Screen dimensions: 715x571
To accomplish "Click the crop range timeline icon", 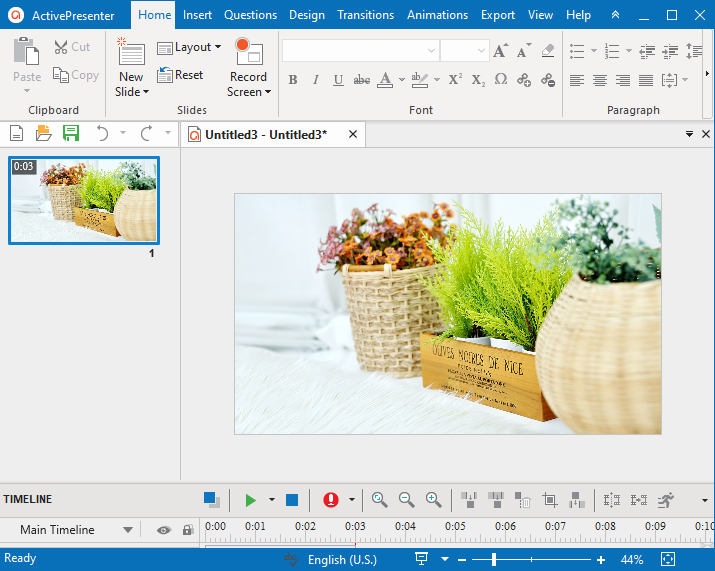I will 549,500.
